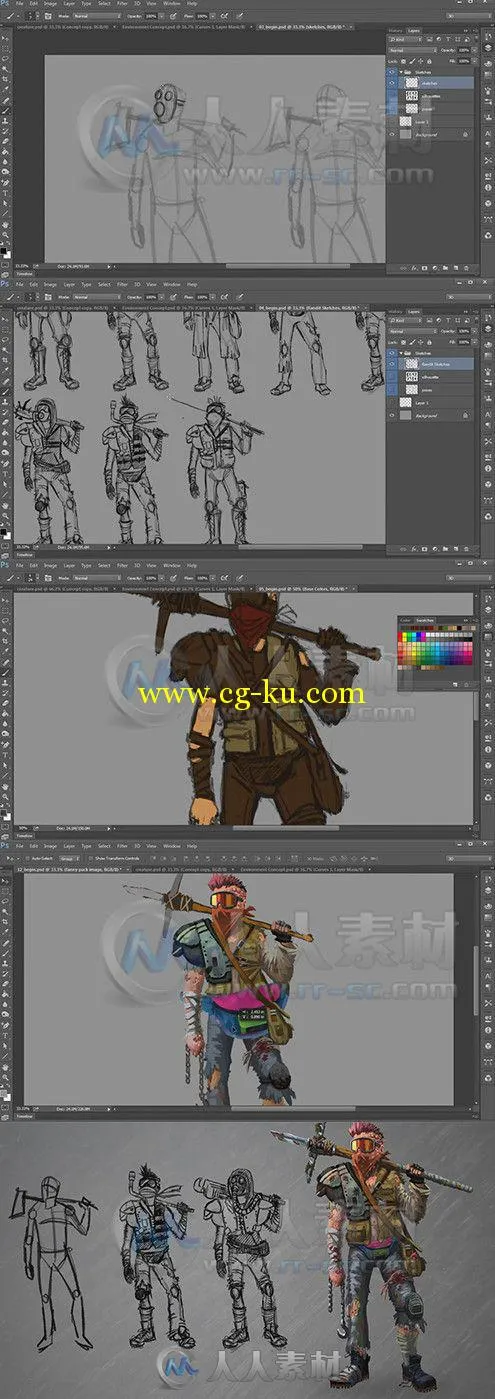This screenshot has width=495, height=1399.
Task: Open blend mode dropdown in 04_begin.psd Layers panel
Action: [x=413, y=331]
